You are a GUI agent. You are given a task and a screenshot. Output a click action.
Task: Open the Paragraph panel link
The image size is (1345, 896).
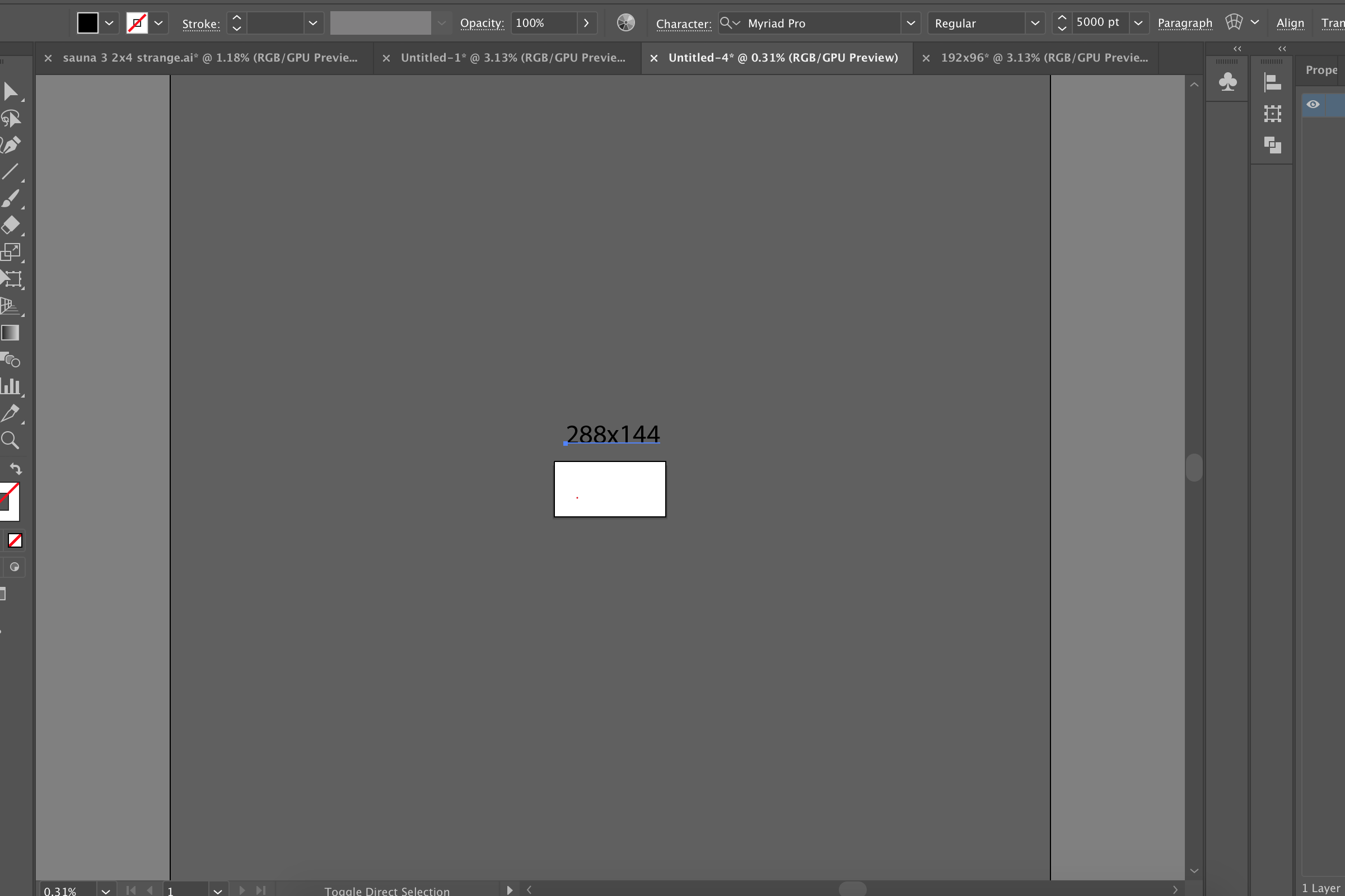1184,24
